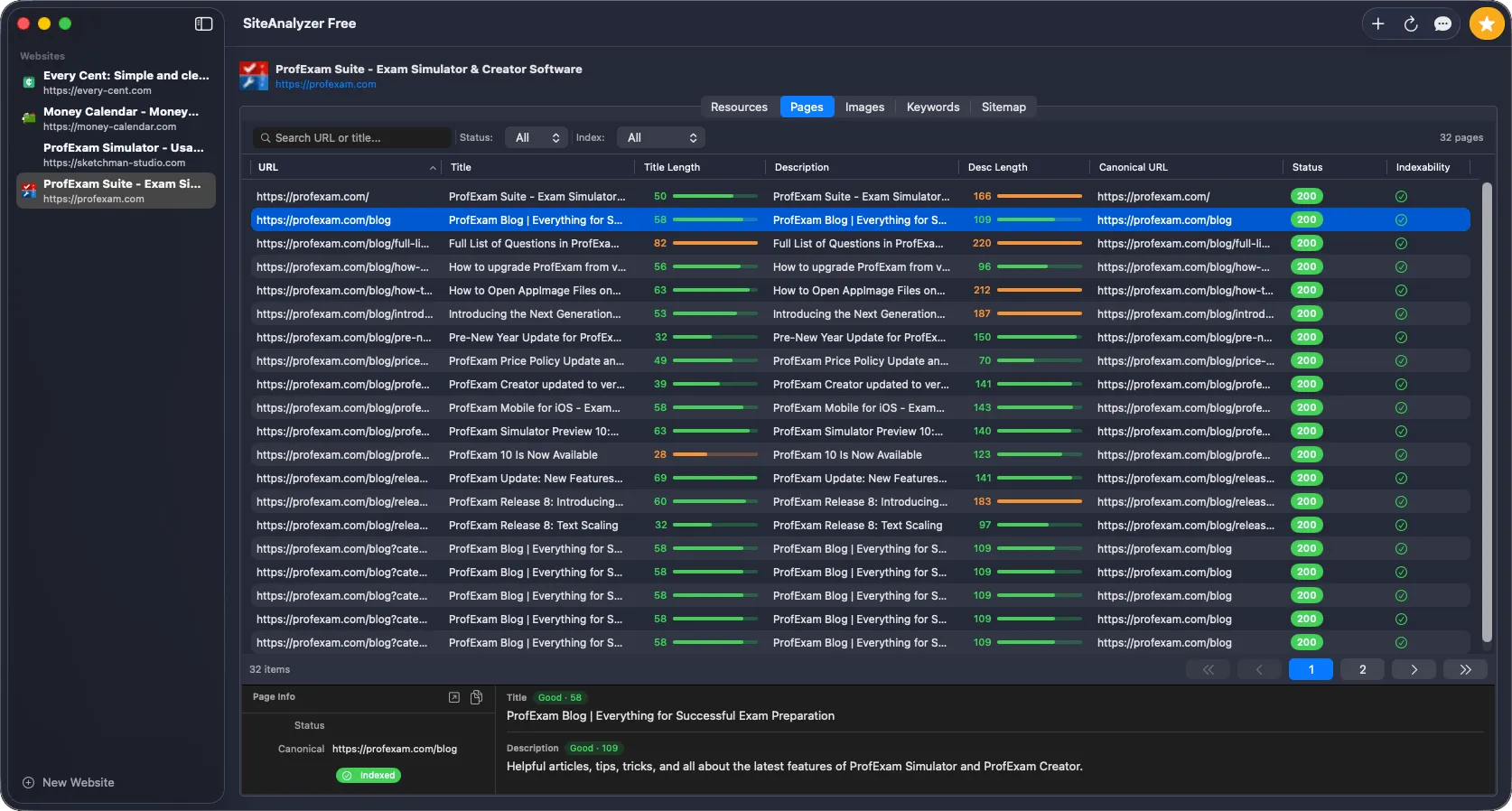
Task: Click Desc Length bar for profexam.com/ row
Action: tap(1039, 196)
